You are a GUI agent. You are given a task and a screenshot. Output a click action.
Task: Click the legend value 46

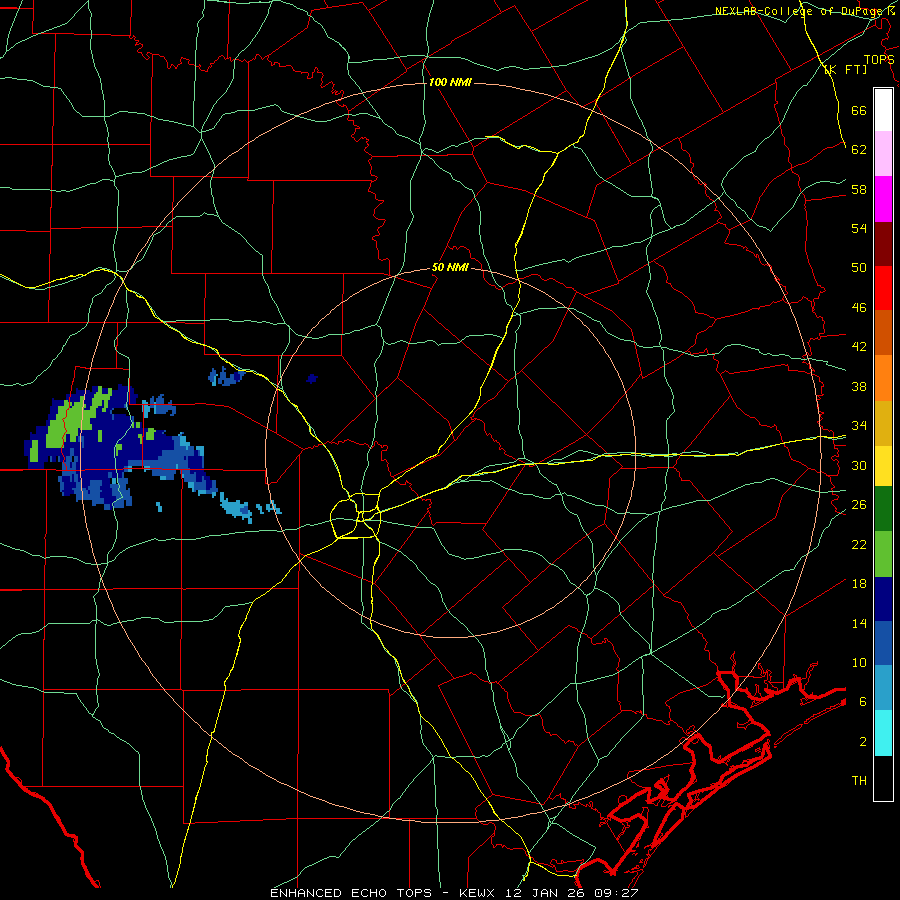point(859,307)
